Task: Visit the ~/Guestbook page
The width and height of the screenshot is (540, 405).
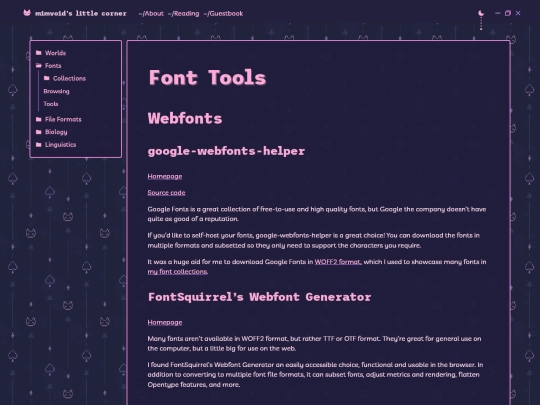Action: (x=223, y=13)
